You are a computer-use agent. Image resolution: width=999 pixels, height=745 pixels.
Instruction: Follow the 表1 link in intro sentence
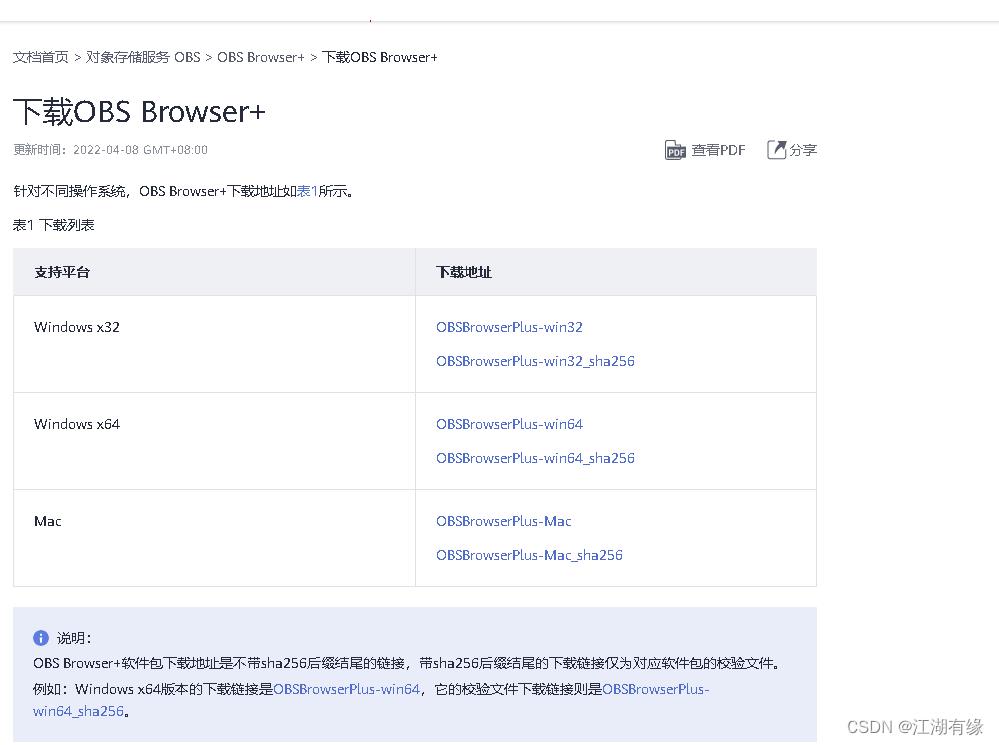307,191
